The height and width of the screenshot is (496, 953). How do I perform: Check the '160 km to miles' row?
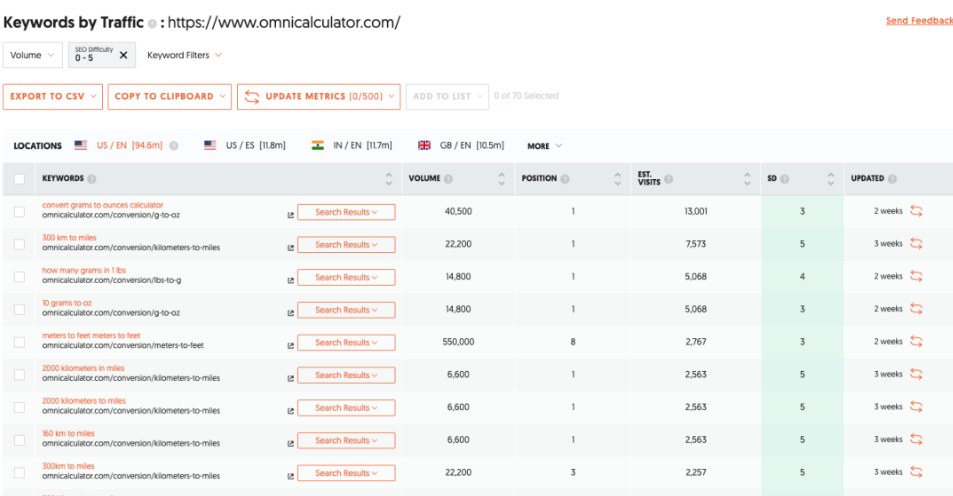[x=19, y=440]
